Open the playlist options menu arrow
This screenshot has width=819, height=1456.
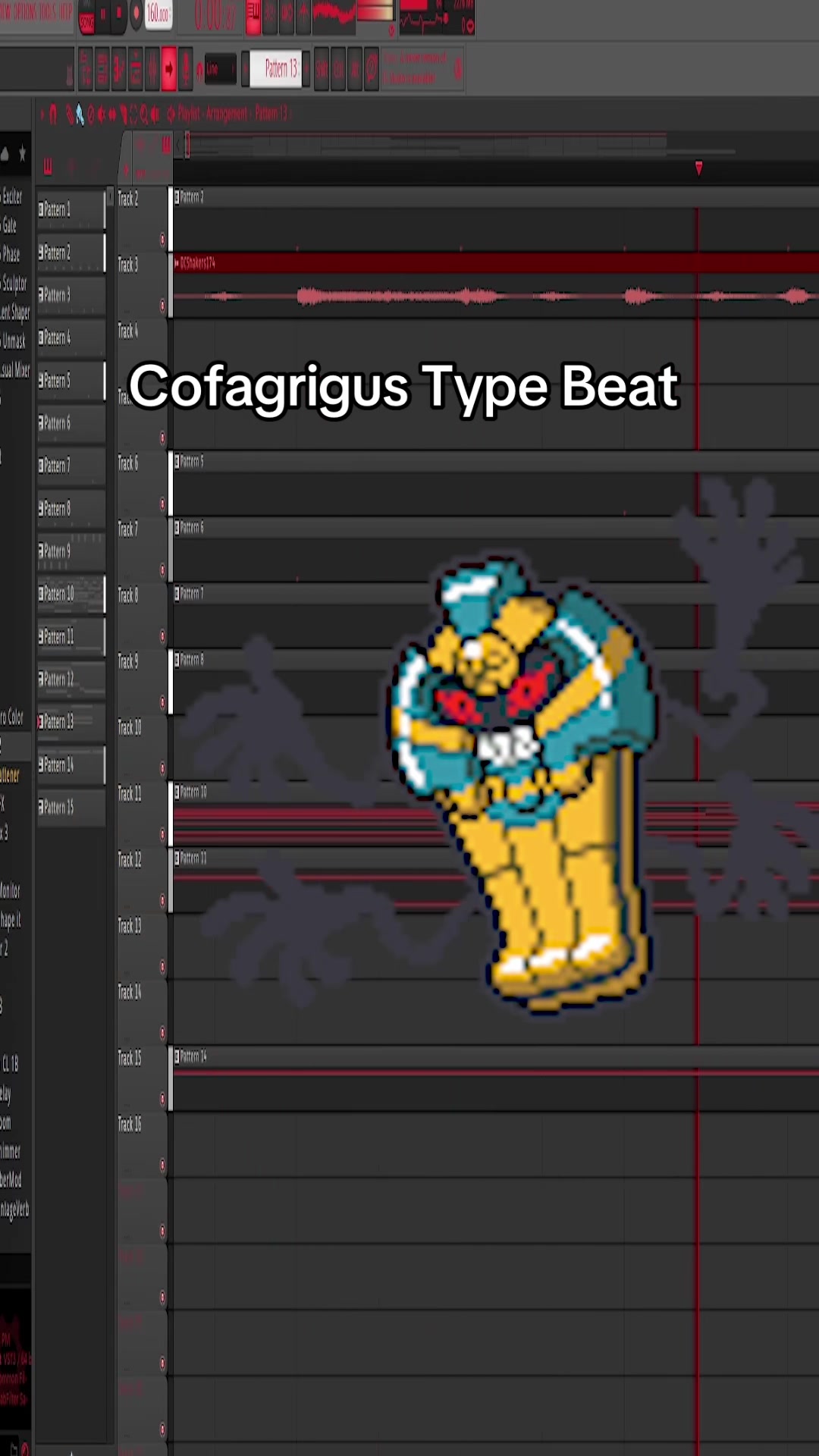click(42, 115)
